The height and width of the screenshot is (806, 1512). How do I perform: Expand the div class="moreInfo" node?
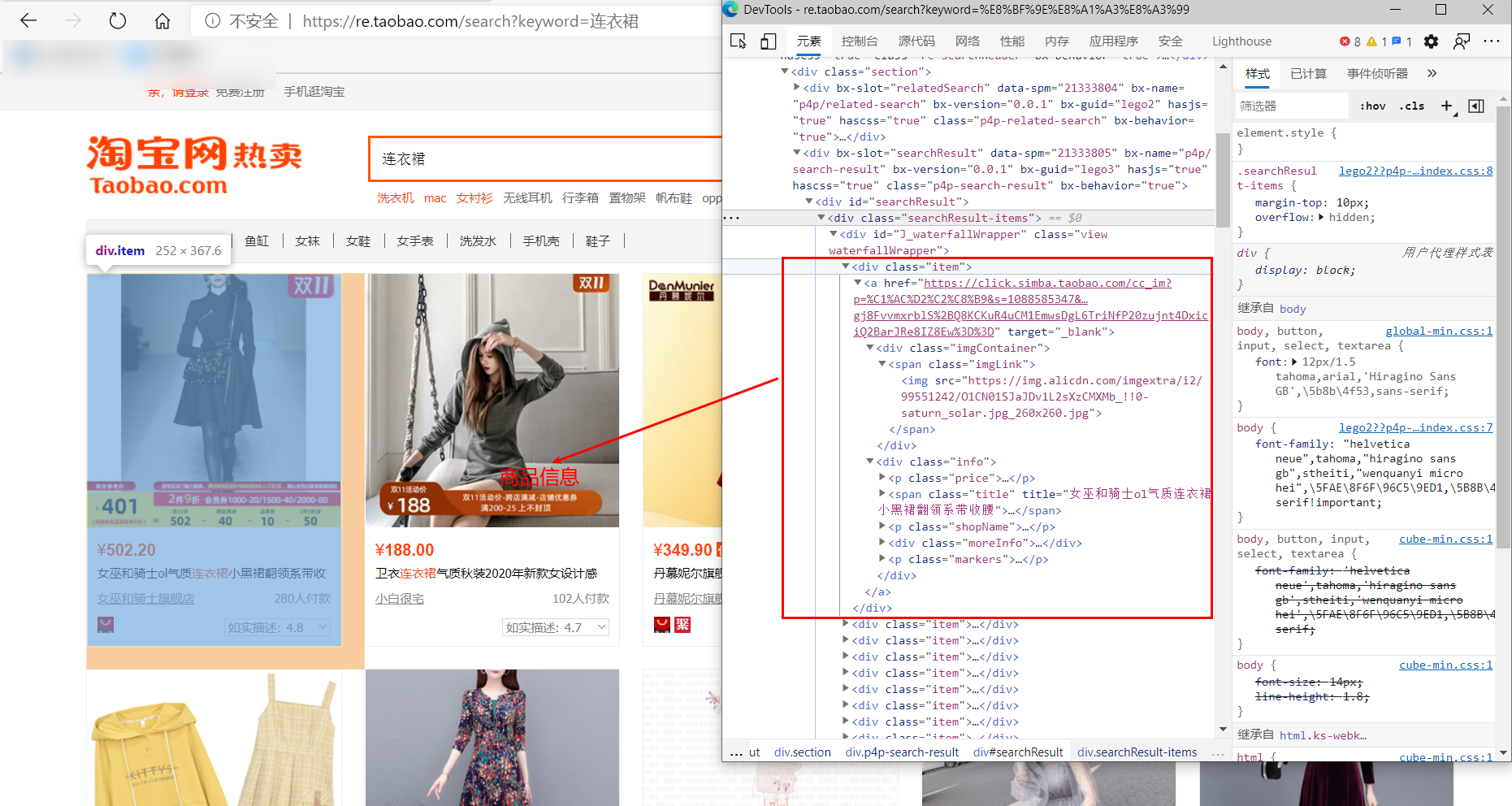click(882, 543)
